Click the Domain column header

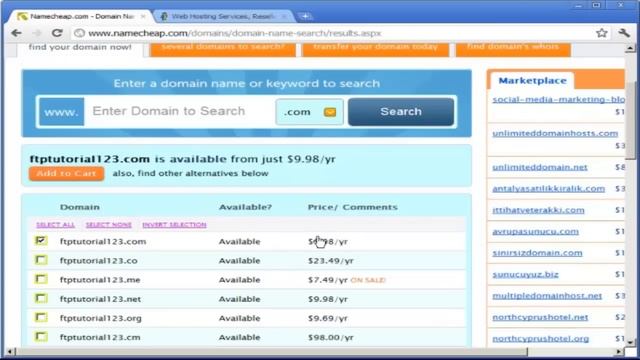80,207
